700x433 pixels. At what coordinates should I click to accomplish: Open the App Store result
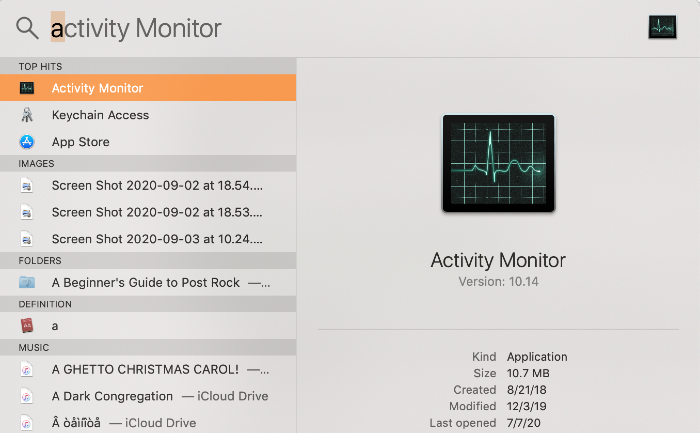tap(148, 142)
